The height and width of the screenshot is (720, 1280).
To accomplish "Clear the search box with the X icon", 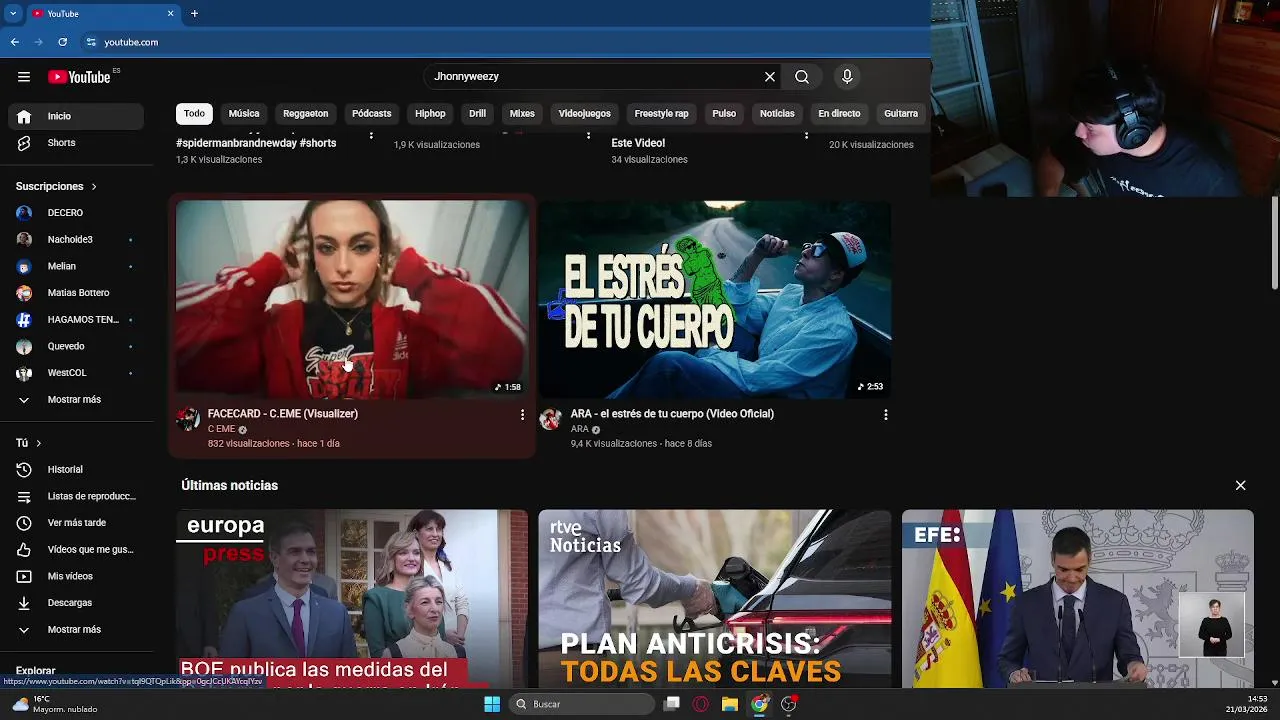I will coord(770,77).
